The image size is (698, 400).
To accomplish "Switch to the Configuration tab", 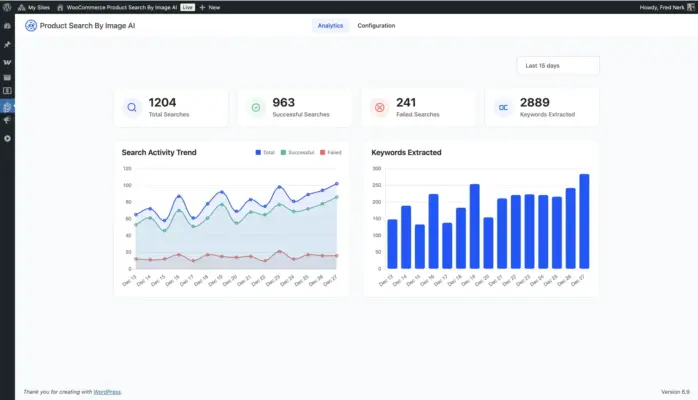I will 376,26.
